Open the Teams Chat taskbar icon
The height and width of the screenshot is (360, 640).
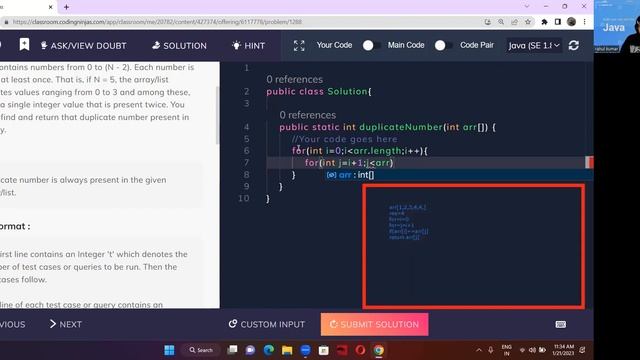click(x=250, y=350)
